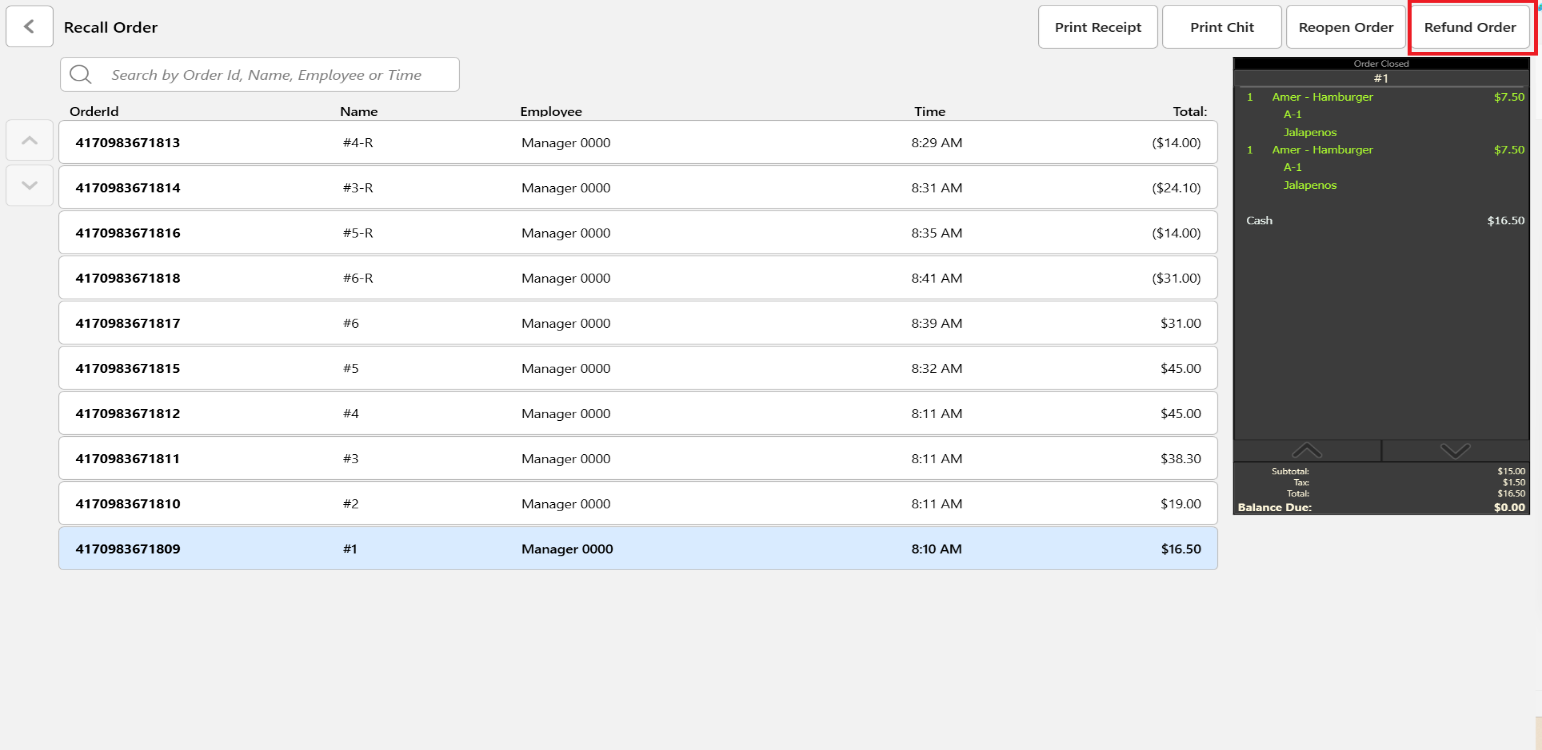Select order 4170983671818 row
The image size is (1542, 750).
pos(638,277)
